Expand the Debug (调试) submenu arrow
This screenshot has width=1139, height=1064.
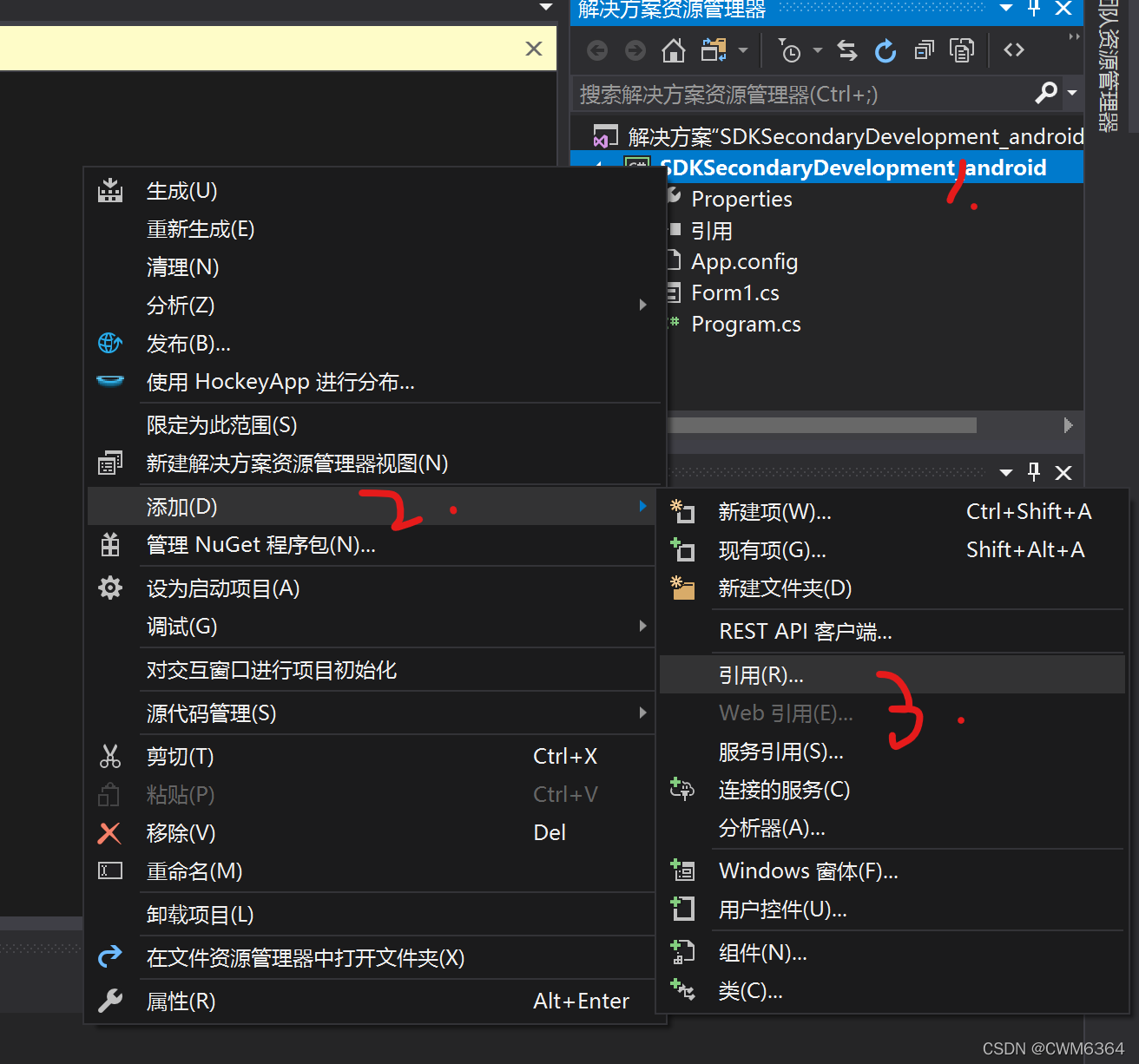coord(643,626)
